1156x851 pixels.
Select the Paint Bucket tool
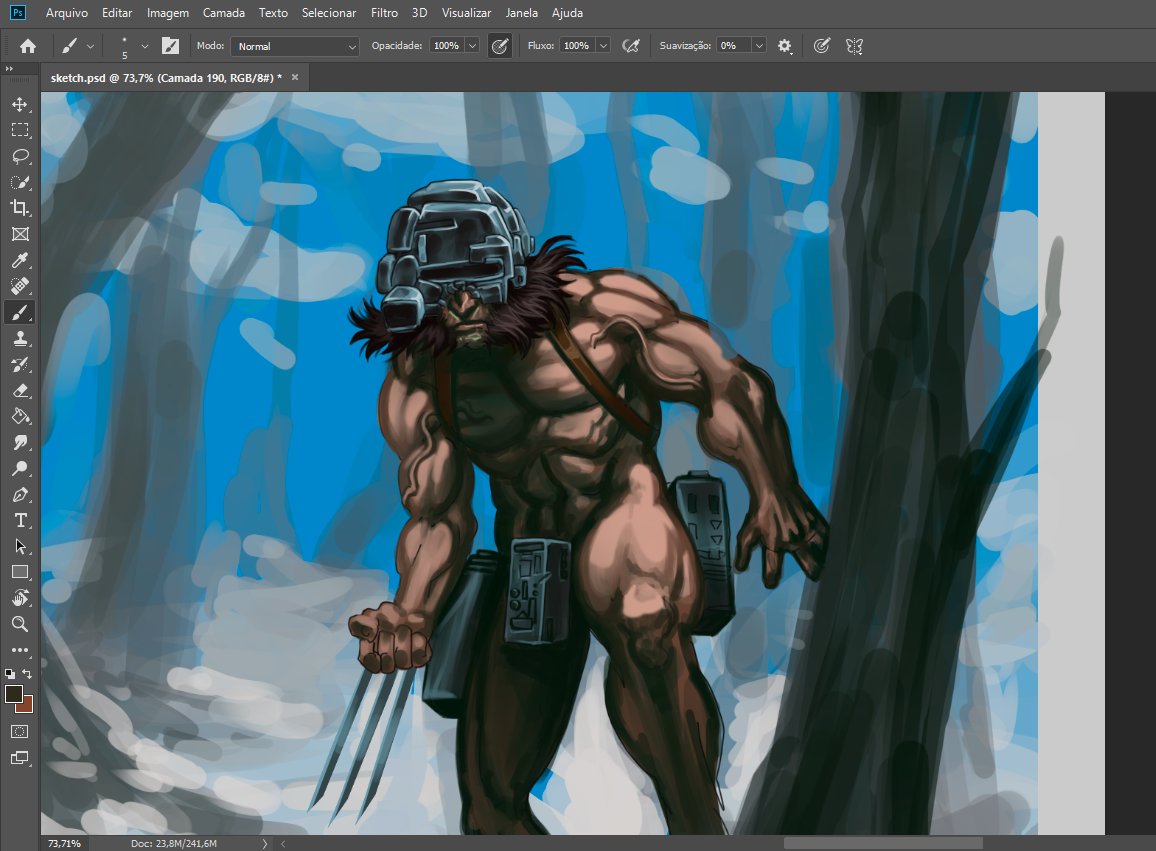click(x=20, y=417)
